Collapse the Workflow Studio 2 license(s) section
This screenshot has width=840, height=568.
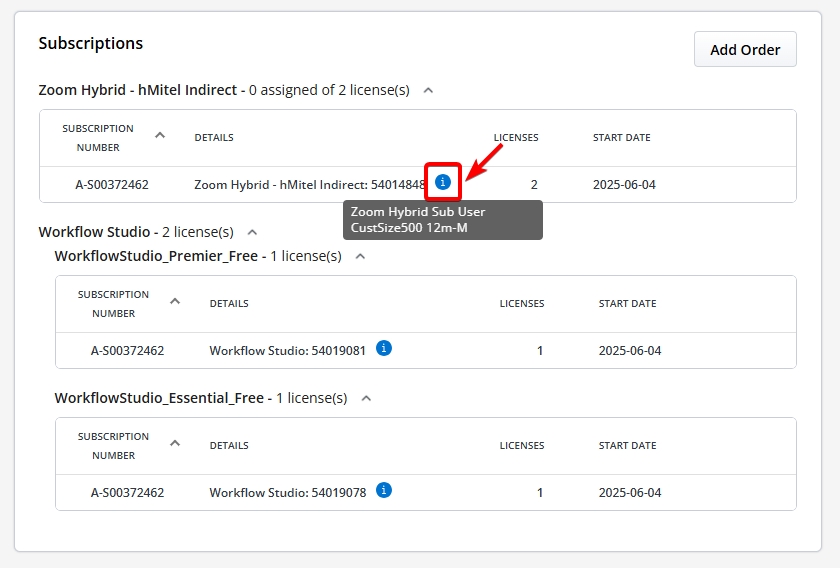(x=252, y=232)
